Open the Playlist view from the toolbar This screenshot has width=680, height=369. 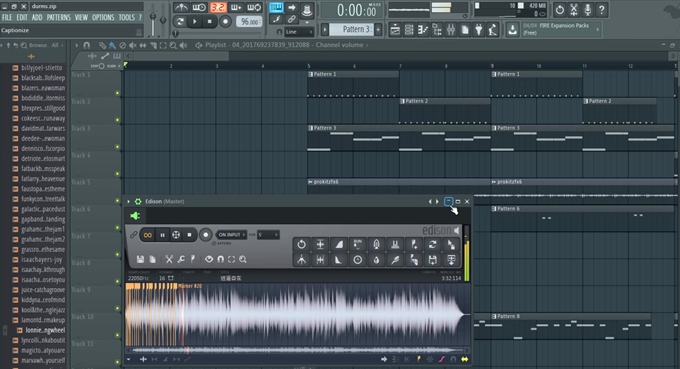[x=395, y=30]
